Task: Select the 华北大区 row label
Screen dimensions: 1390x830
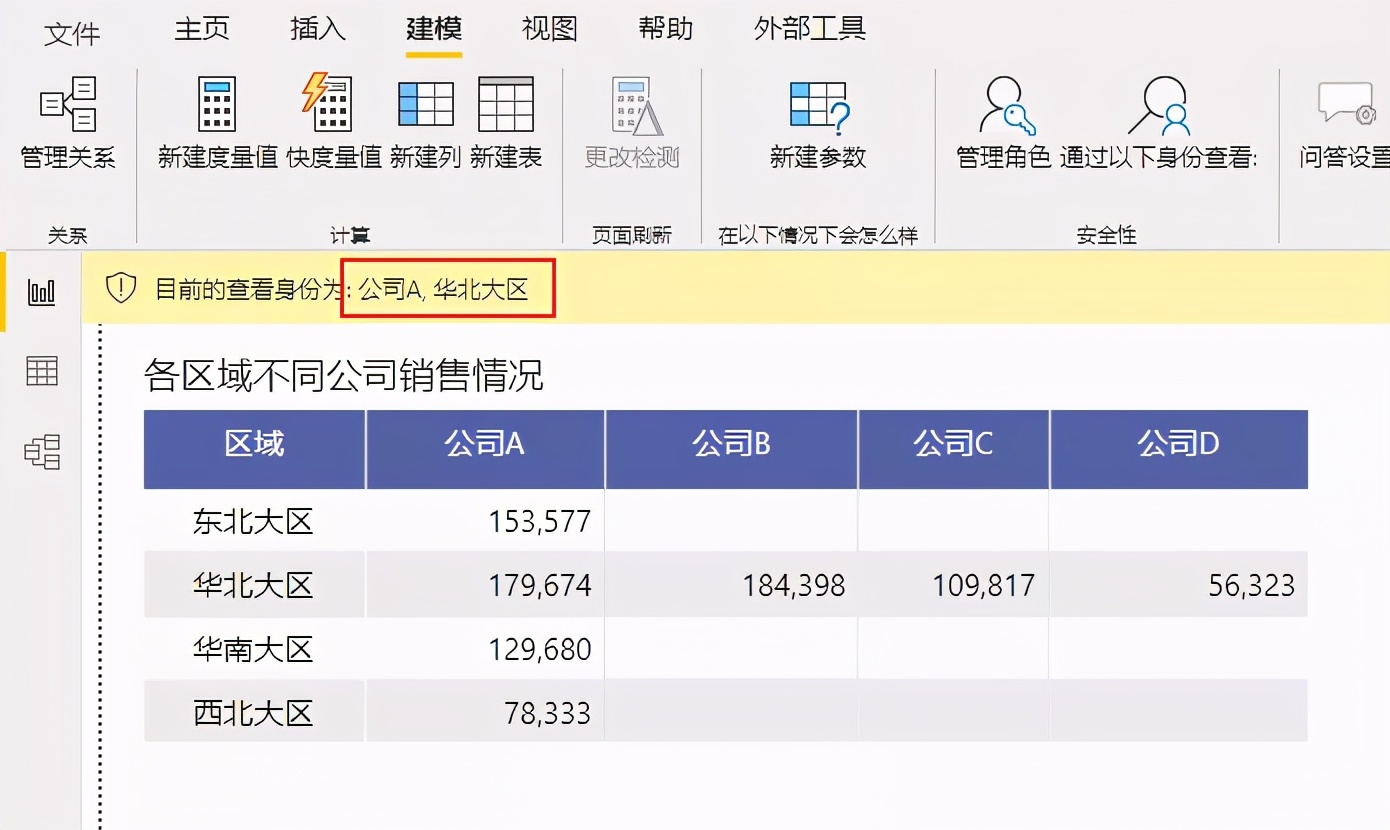Action: click(253, 585)
